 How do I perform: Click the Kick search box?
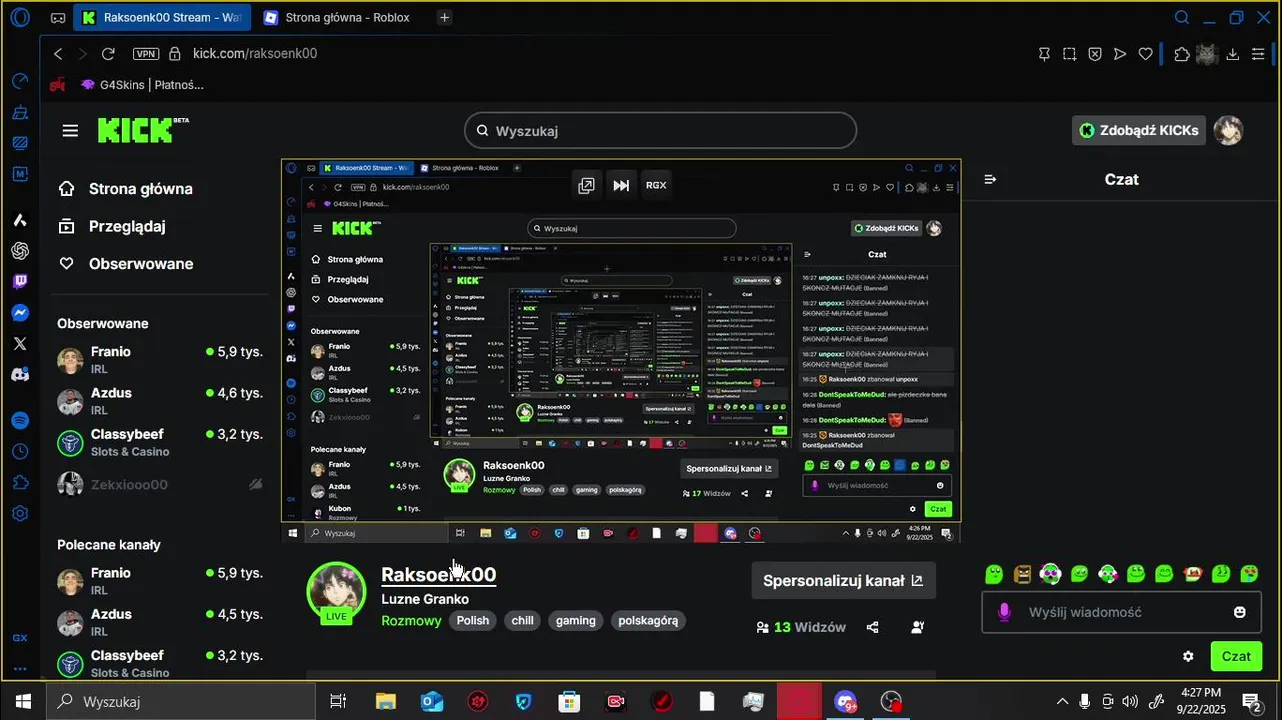tap(660, 131)
